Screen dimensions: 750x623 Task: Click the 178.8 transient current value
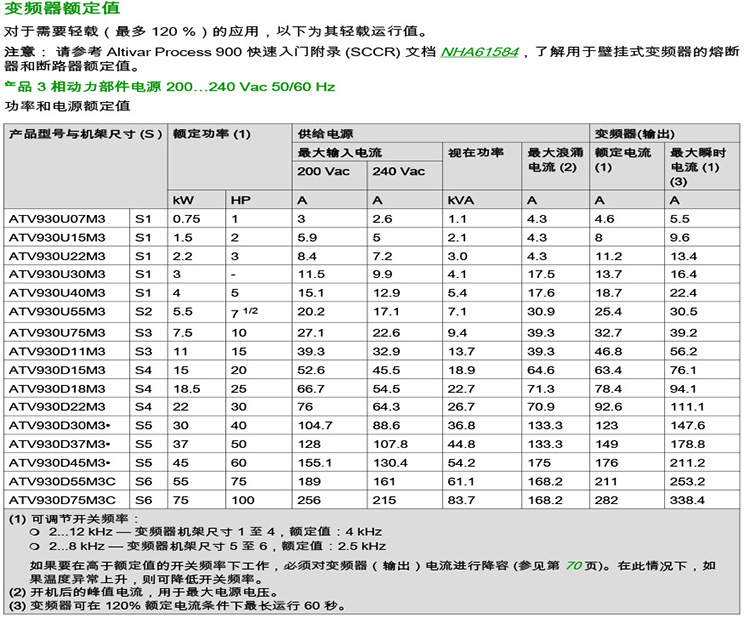coord(687,445)
